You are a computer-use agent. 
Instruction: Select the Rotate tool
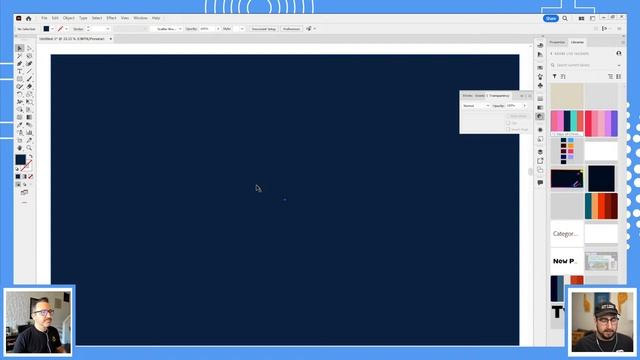click(20, 94)
